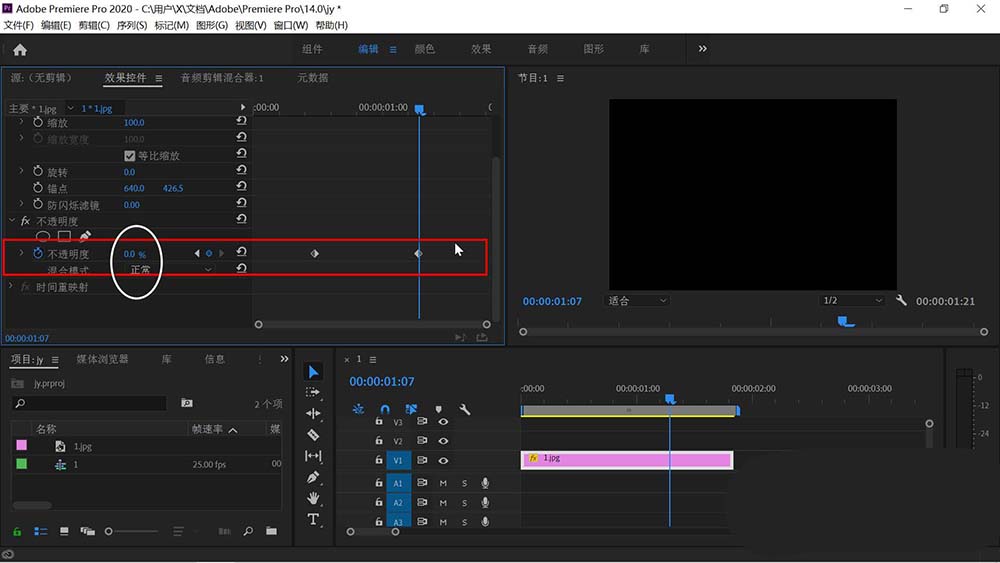This screenshot has width=1000, height=563.
Task: Open timeline display settings wrench
Action: point(464,409)
